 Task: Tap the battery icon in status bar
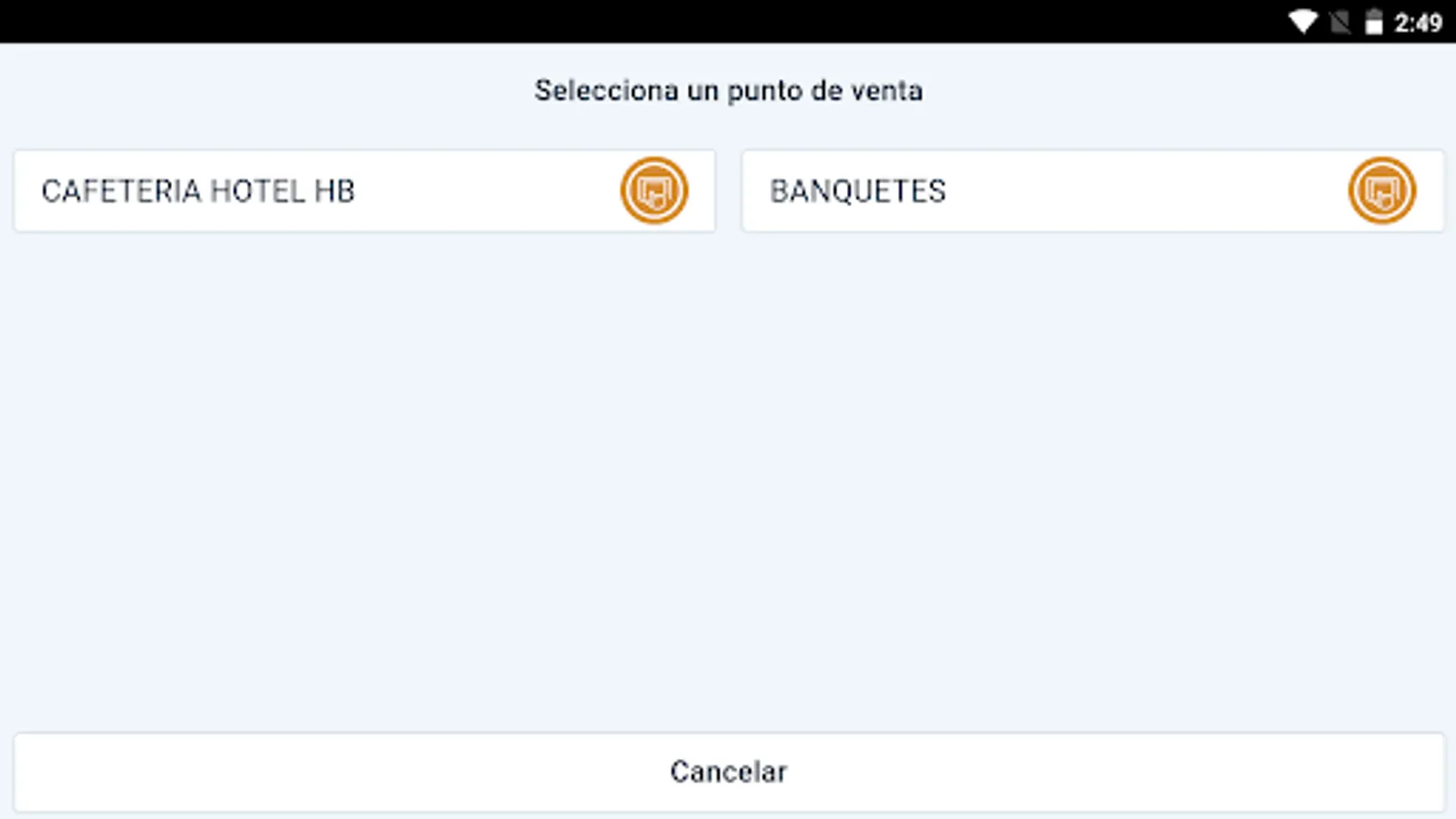[1373, 22]
